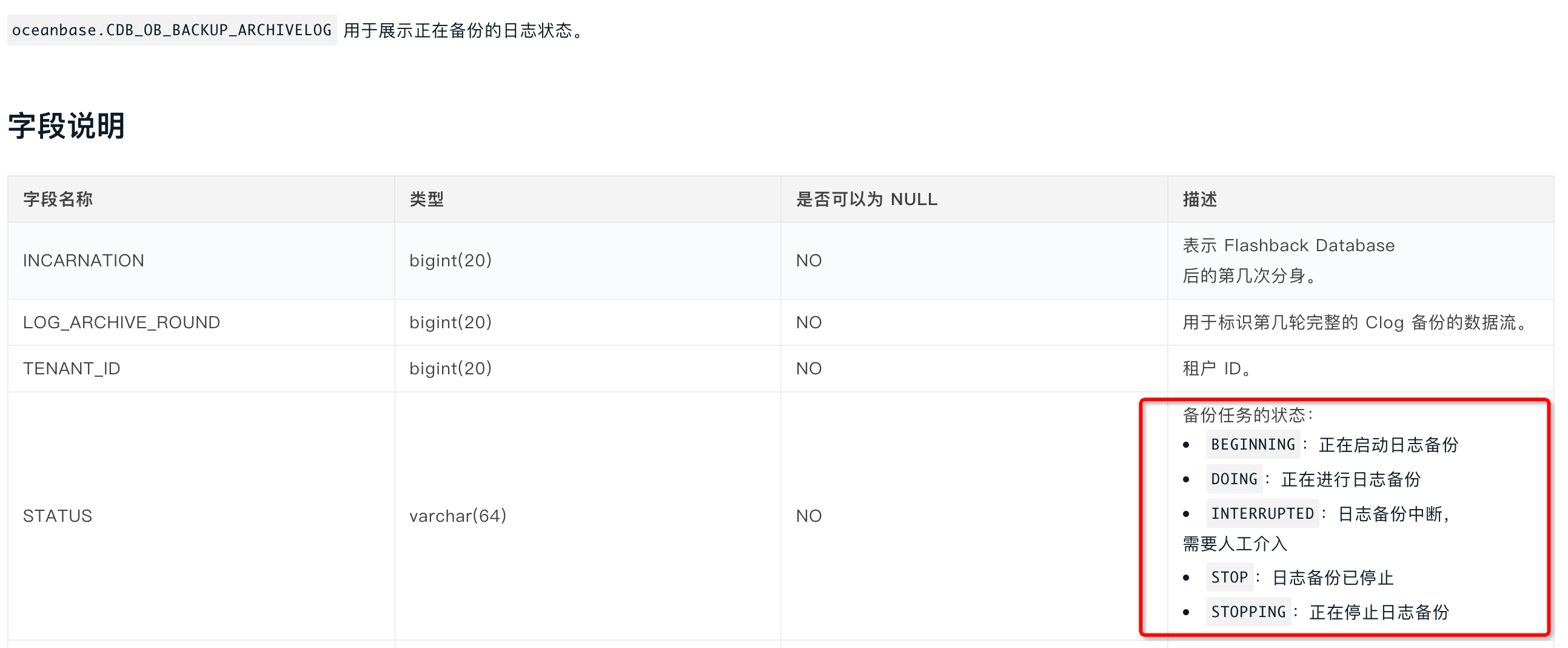1568x648 pixels.
Task: Click the NO value in STATUS row
Action: click(809, 516)
